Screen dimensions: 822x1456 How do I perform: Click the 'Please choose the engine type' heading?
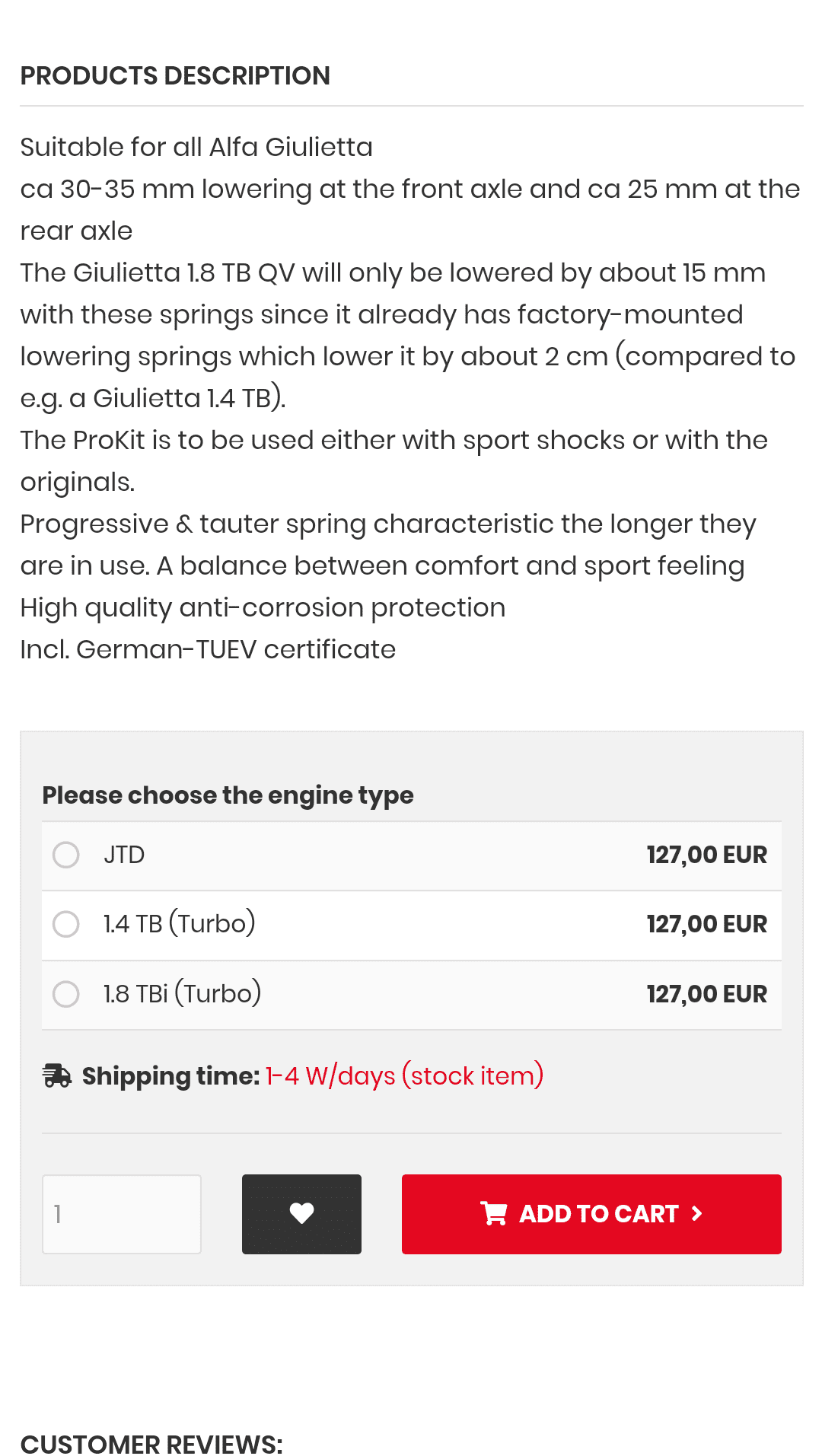point(228,795)
